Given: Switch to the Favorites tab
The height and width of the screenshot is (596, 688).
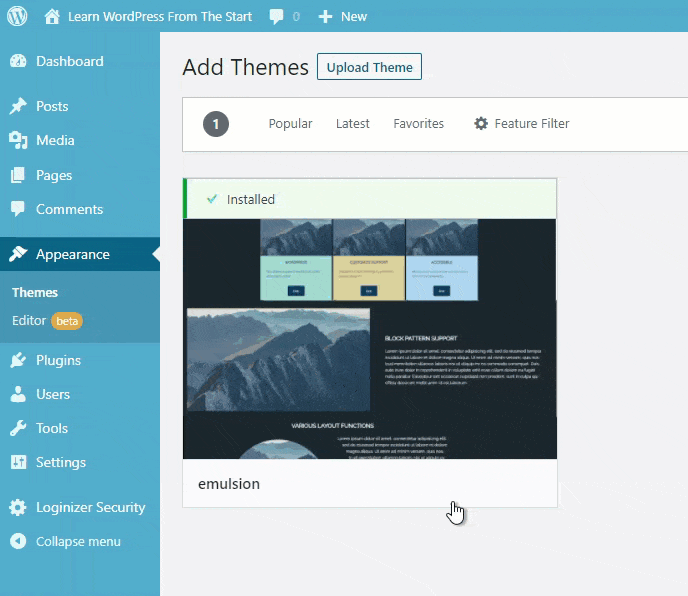Looking at the screenshot, I should point(419,123).
